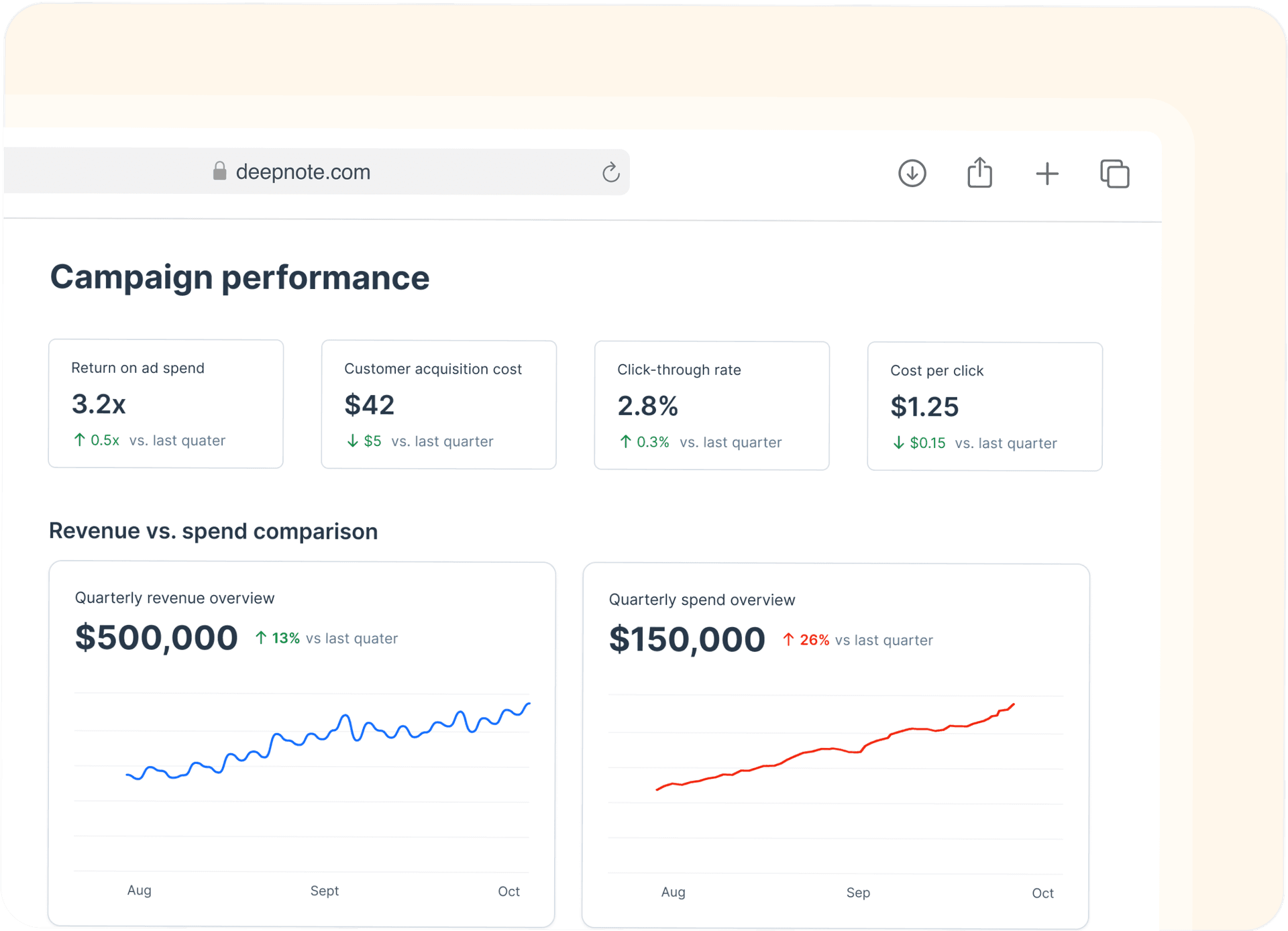Image resolution: width=1288 pixels, height=931 pixels.
Task: Select the Return on ad spend card
Action: [166, 403]
